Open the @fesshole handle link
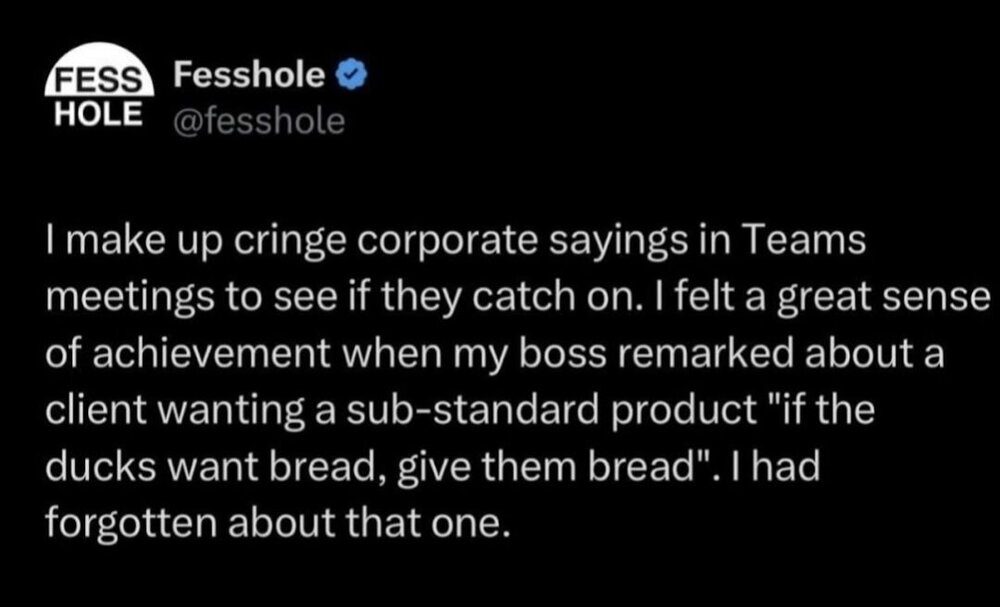The image size is (1000, 607). pyautogui.click(x=259, y=122)
